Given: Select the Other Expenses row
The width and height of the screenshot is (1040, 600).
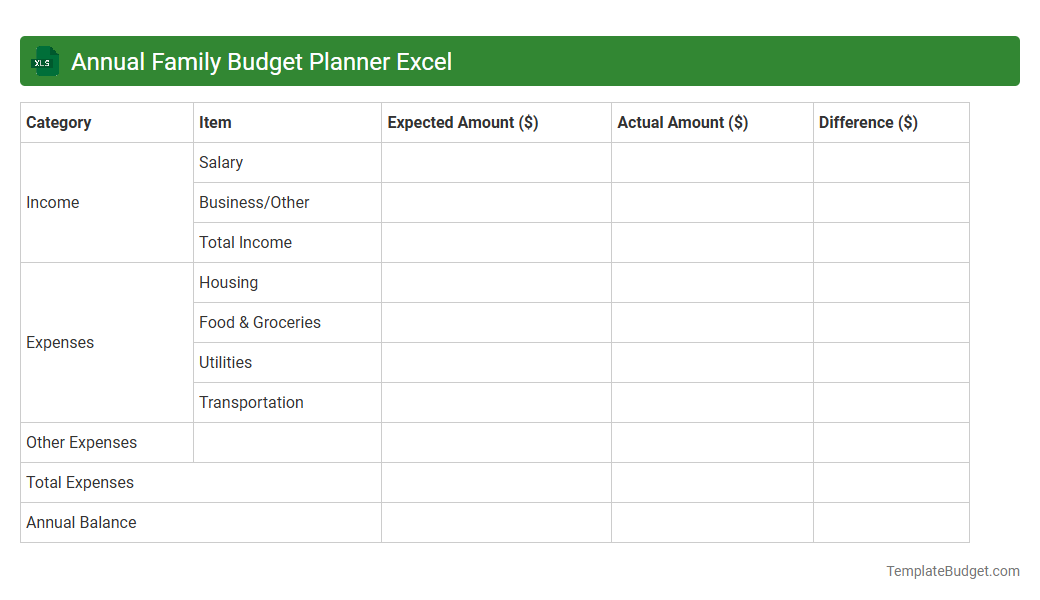Looking at the screenshot, I should pos(82,442).
